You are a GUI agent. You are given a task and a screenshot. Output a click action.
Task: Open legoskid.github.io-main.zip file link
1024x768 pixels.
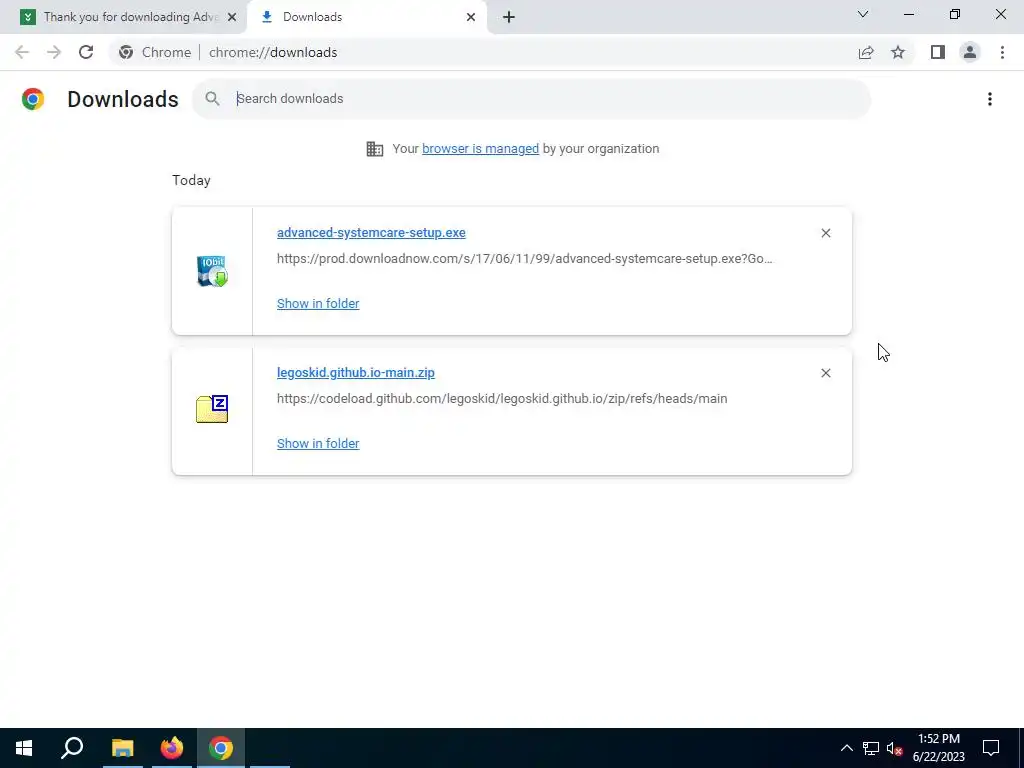point(356,372)
